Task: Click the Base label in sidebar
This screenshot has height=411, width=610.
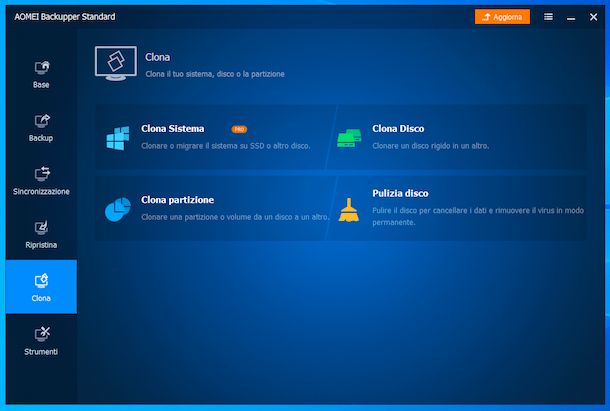Action: point(41,85)
